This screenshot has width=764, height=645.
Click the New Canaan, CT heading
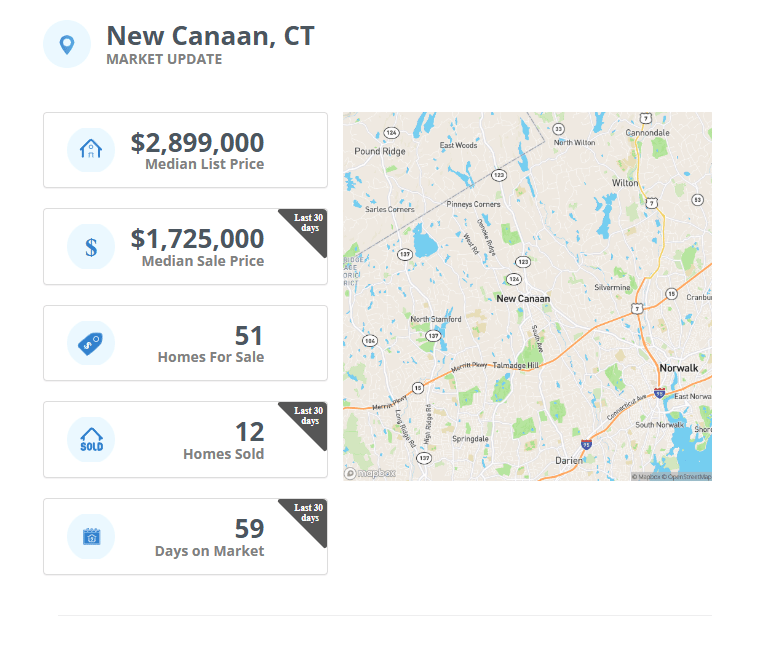[x=210, y=36]
